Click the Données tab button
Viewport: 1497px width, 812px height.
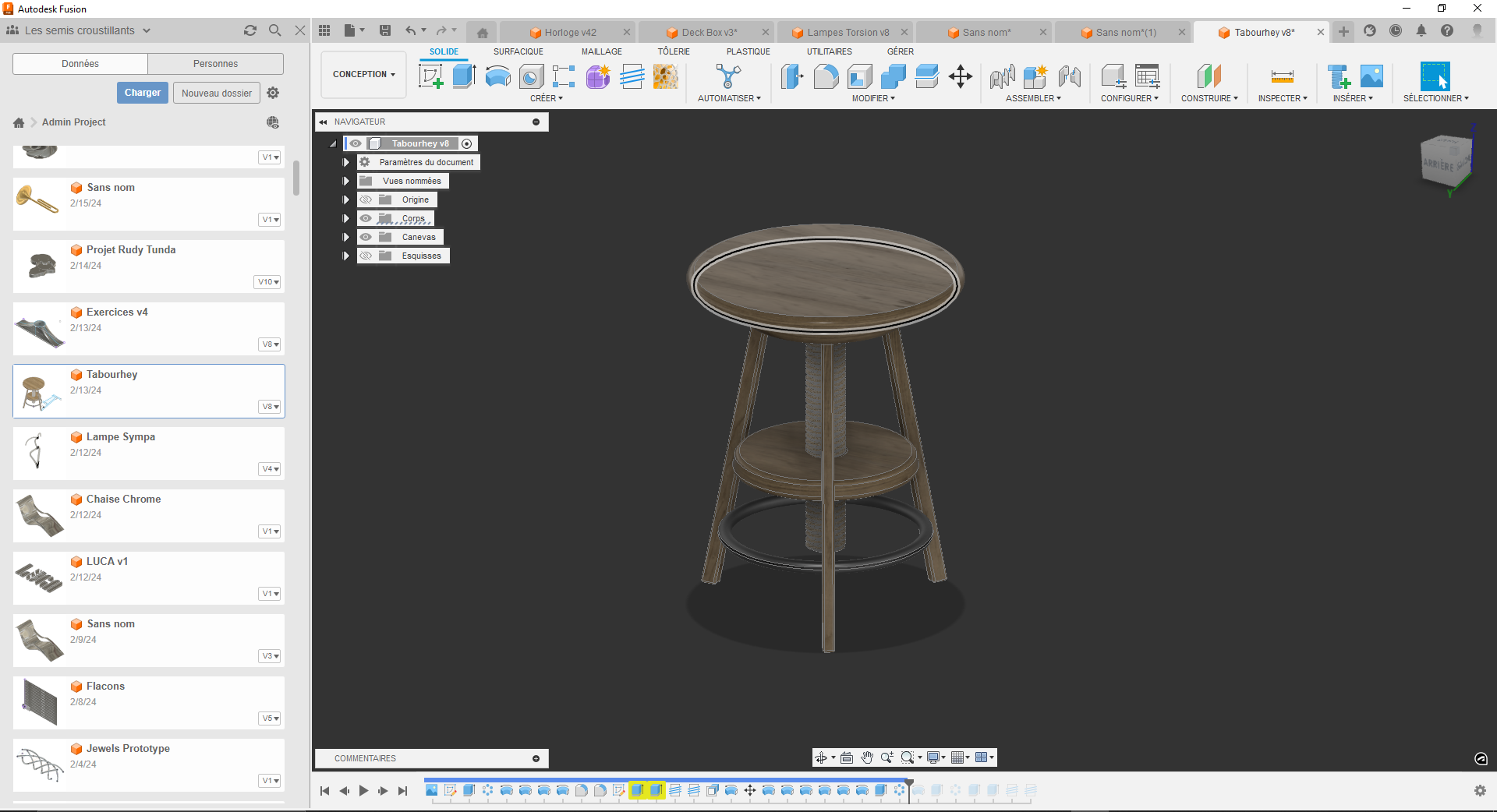[80, 64]
